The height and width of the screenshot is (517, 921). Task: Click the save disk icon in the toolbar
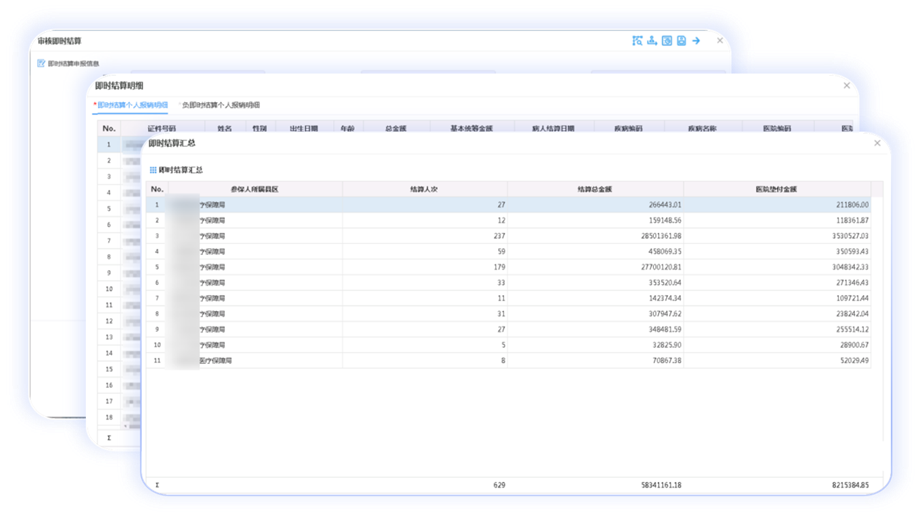(681, 41)
